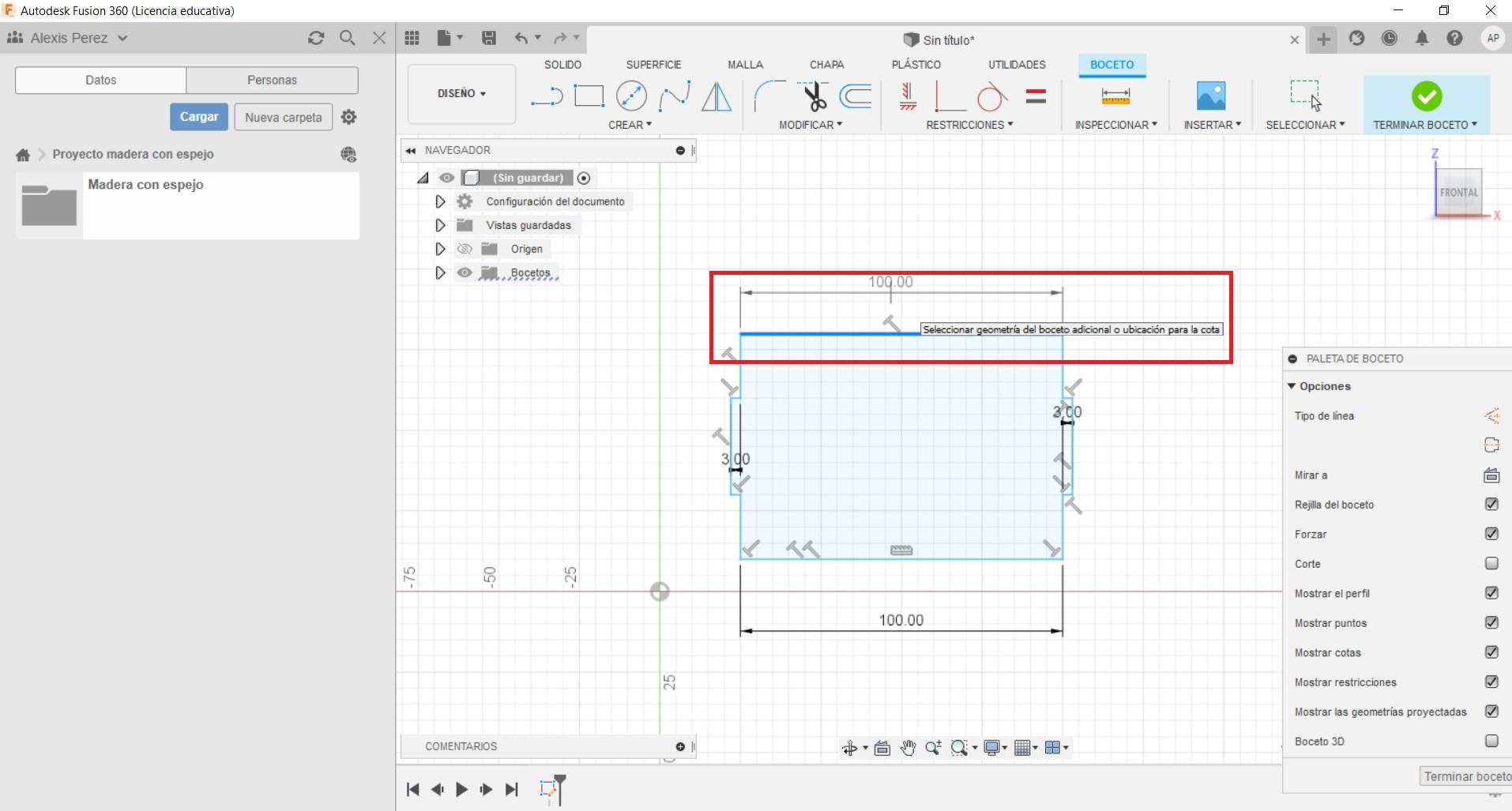Toggle the Mostrar el perfil checkbox

click(1491, 593)
